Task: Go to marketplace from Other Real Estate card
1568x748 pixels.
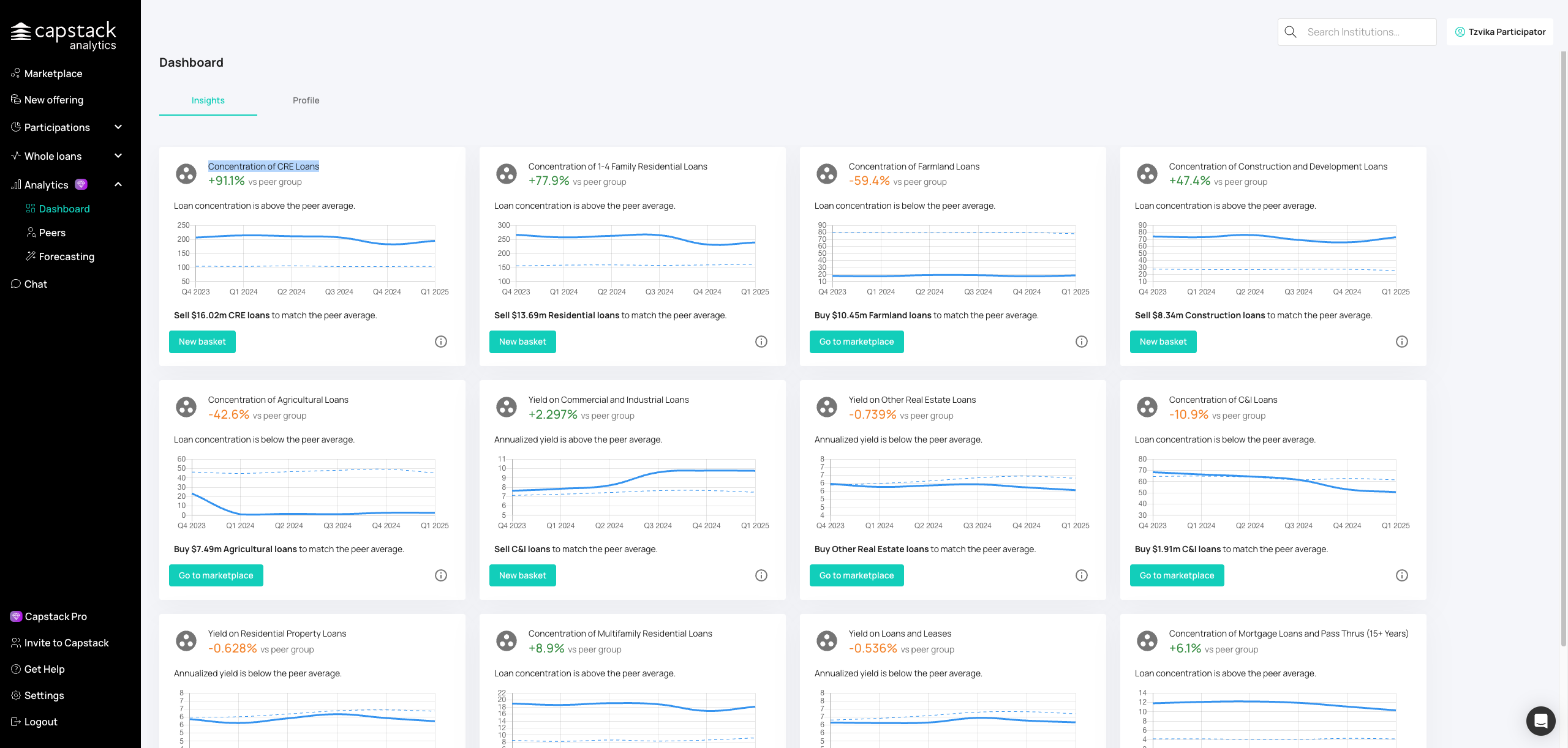Action: point(856,575)
